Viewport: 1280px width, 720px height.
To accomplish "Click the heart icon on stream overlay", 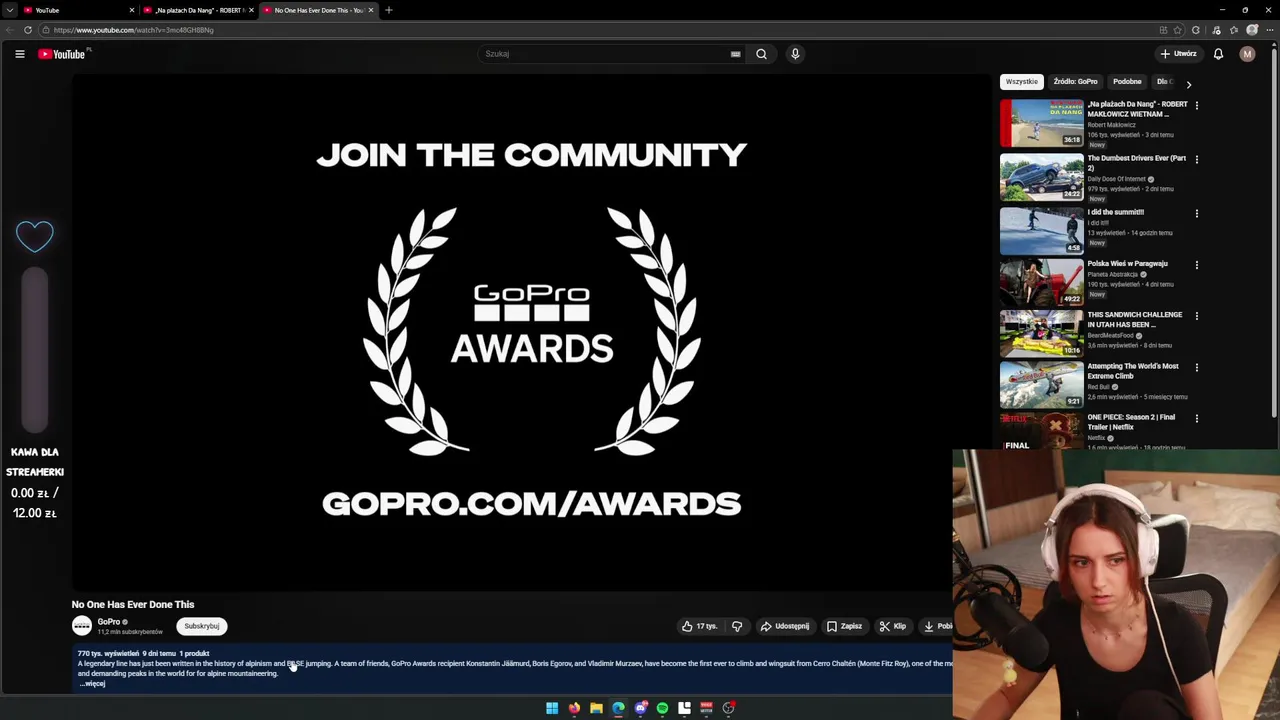I will coord(35,236).
